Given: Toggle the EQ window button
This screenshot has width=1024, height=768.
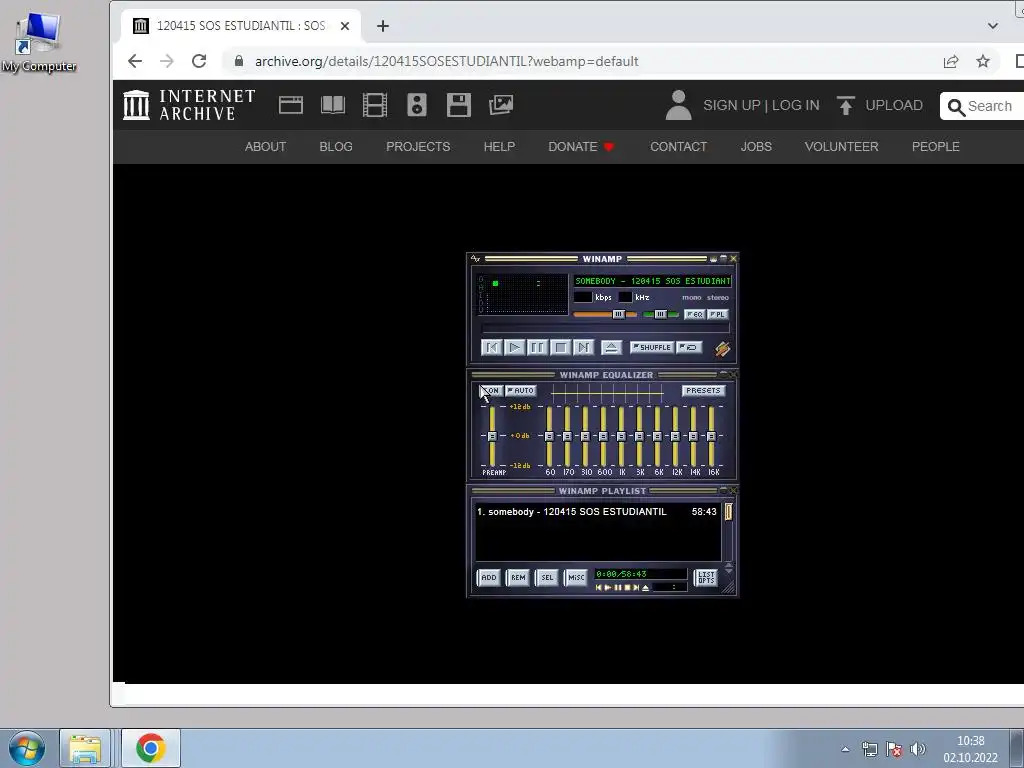Looking at the screenshot, I should [x=694, y=314].
